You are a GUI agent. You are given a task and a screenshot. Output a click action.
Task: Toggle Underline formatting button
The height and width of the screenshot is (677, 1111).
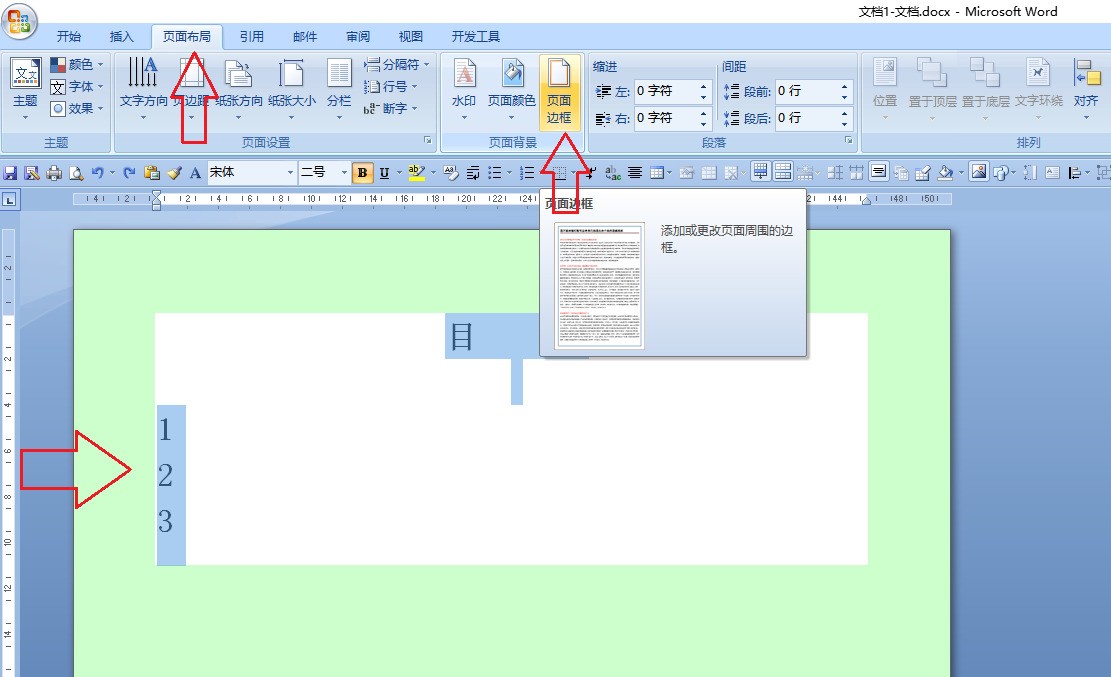click(384, 172)
